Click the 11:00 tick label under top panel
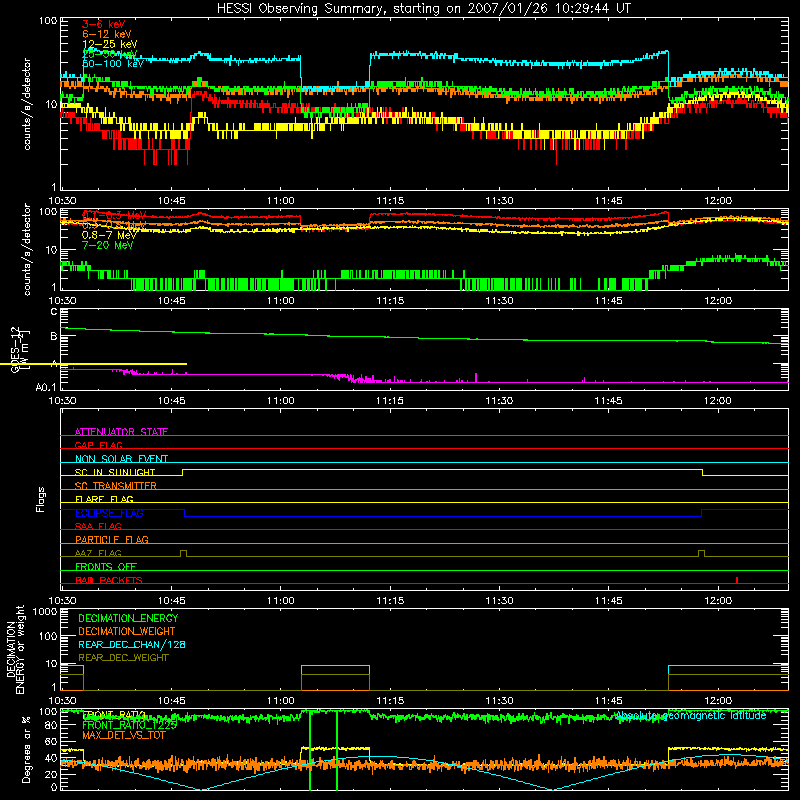 click(x=281, y=201)
